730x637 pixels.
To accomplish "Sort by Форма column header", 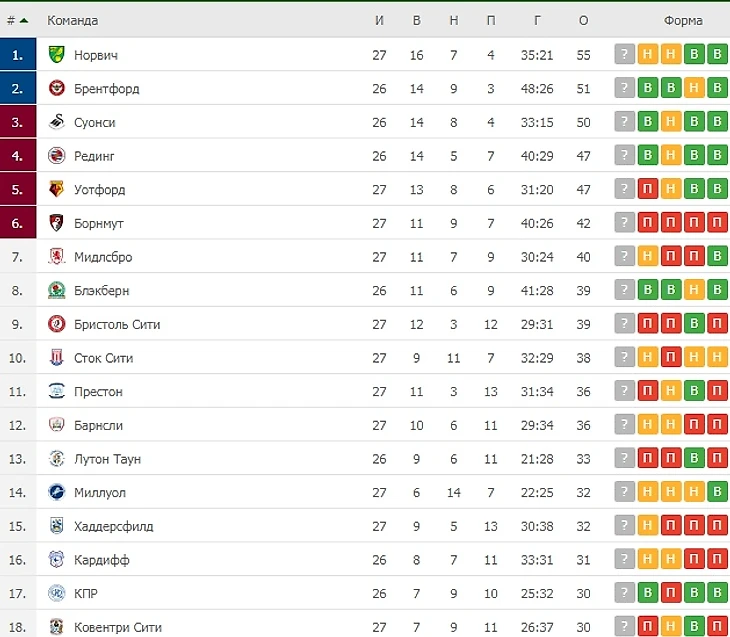I will coord(683,20).
